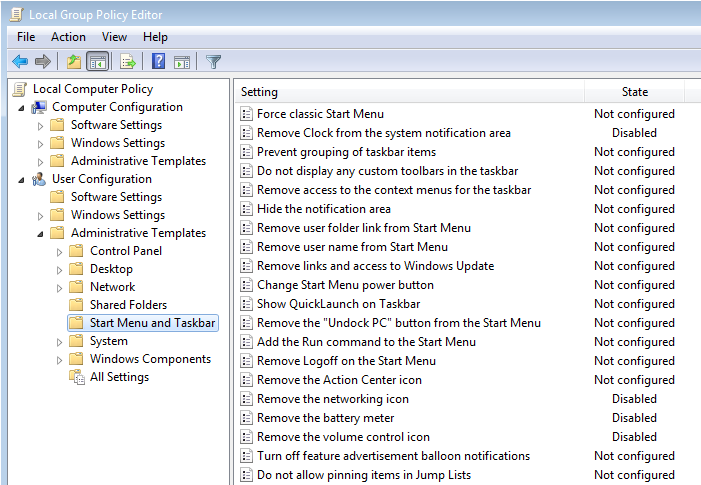Open the View menu
This screenshot has width=701, height=485.
click(114, 37)
